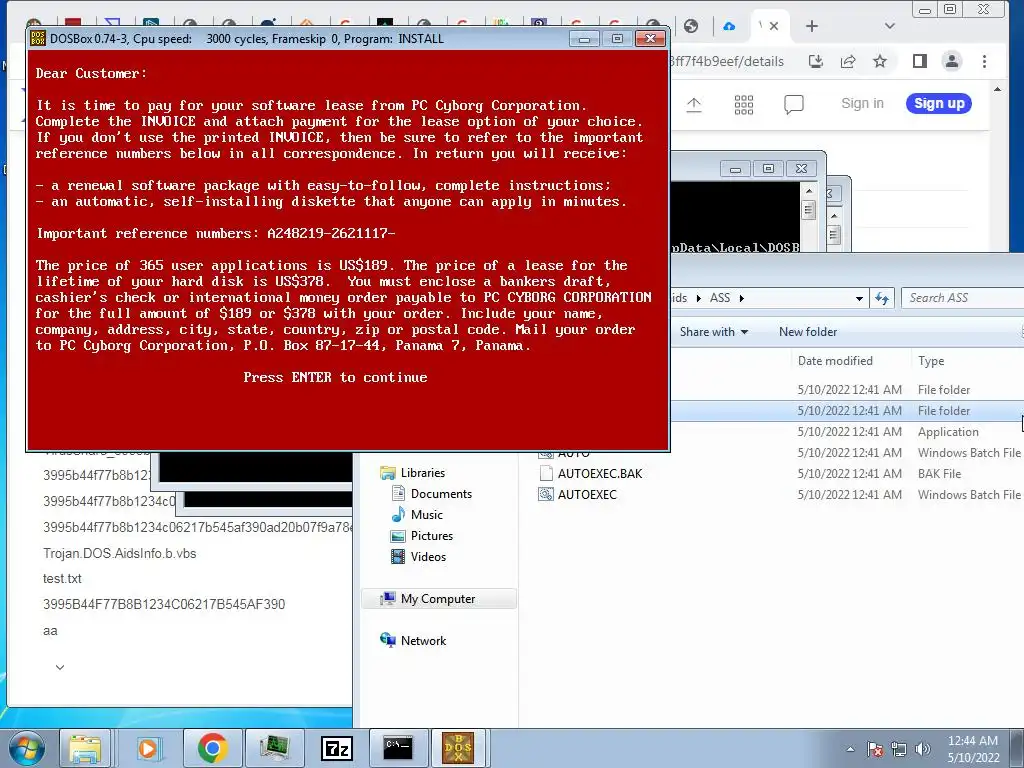Select the AUTOEXEC.BAK file
This screenshot has height=768, width=1024.
pyautogui.click(x=600, y=473)
